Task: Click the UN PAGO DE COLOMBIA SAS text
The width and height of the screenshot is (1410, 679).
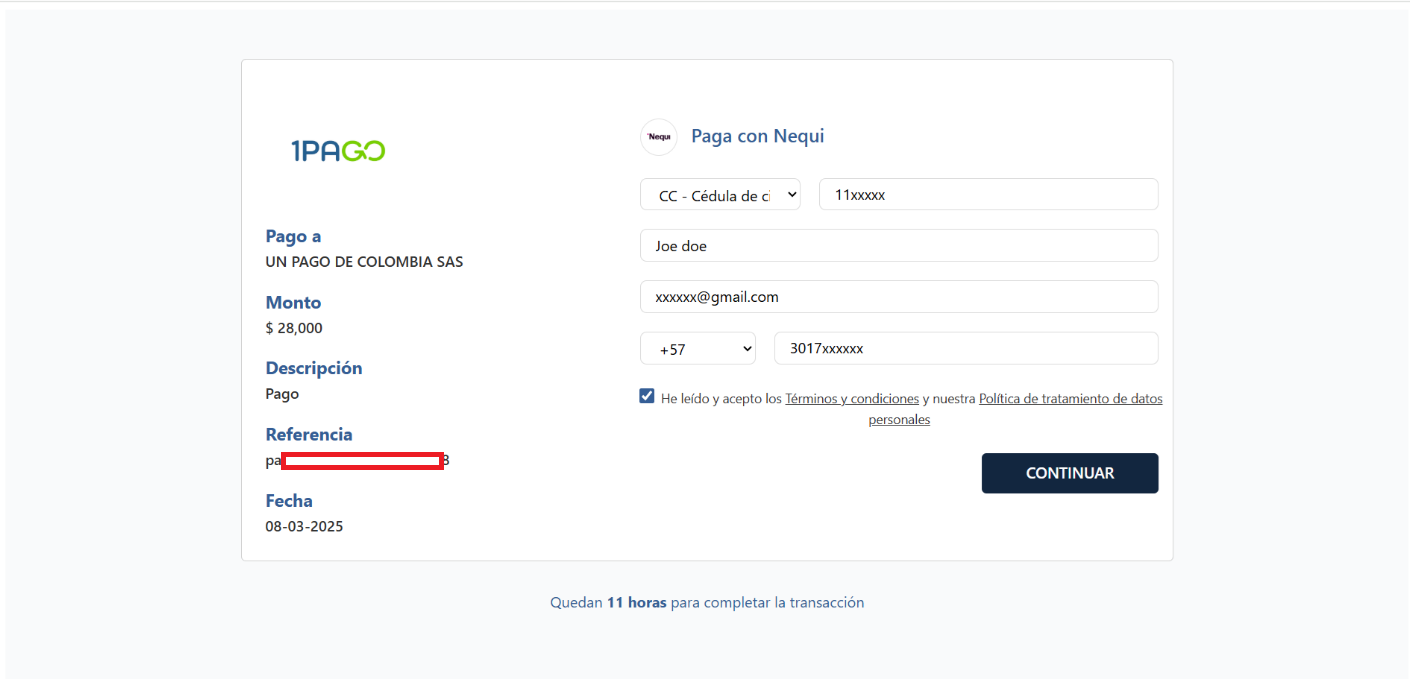Action: (364, 262)
